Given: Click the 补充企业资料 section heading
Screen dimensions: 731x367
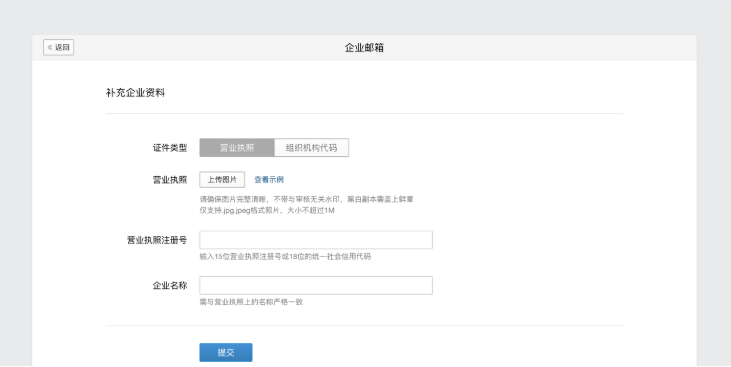Looking at the screenshot, I should [135, 93].
